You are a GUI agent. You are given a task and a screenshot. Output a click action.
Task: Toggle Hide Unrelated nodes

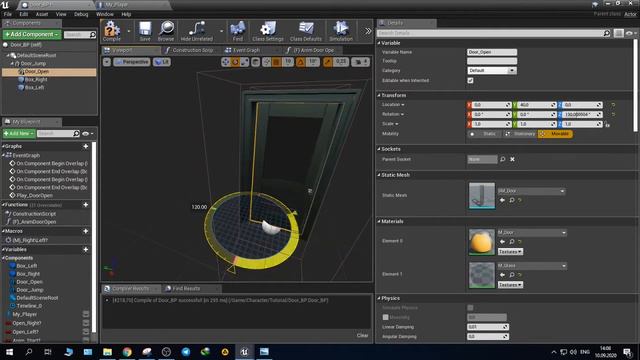point(197,31)
